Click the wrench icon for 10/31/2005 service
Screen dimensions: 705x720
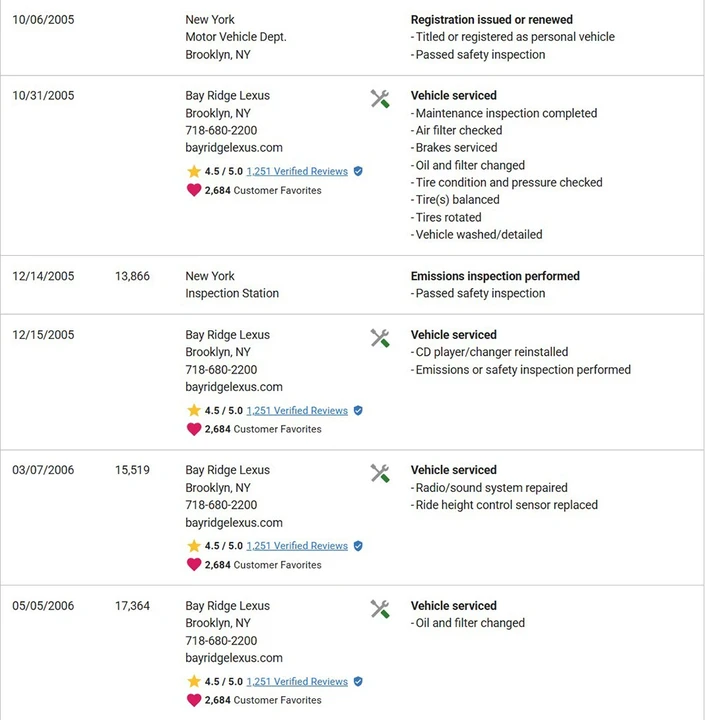click(x=380, y=98)
